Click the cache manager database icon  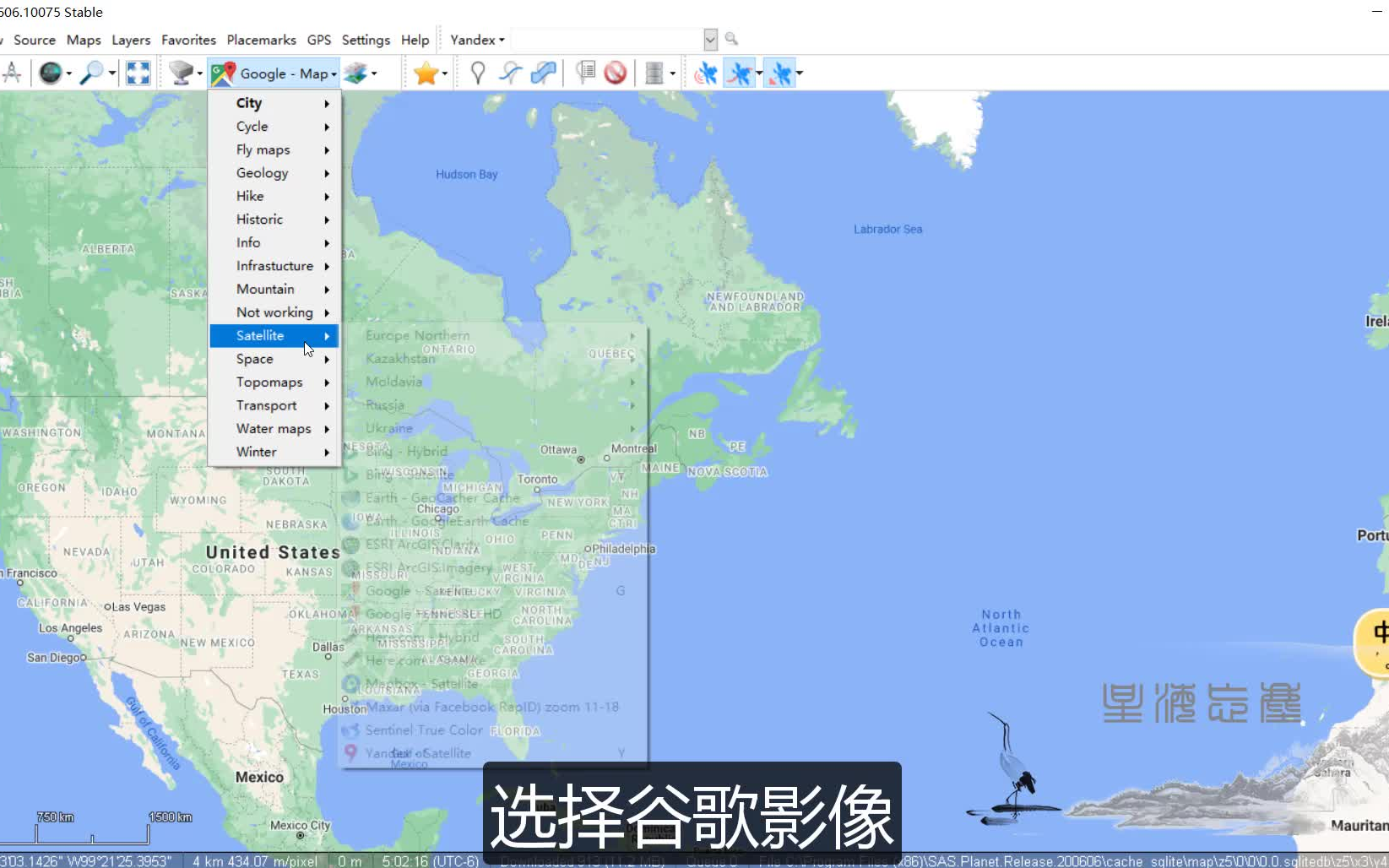tap(654, 73)
